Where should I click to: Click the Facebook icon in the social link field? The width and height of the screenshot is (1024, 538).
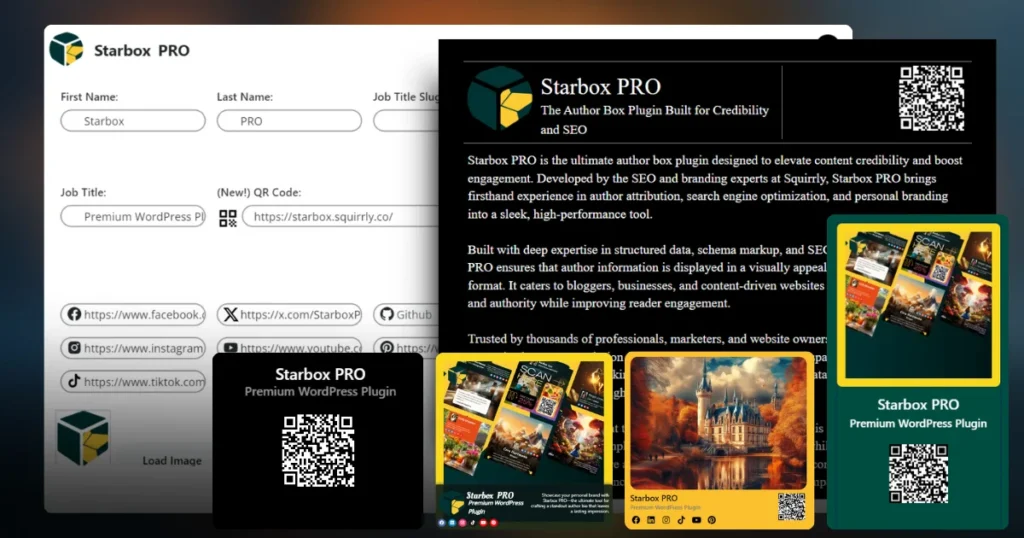click(x=74, y=314)
